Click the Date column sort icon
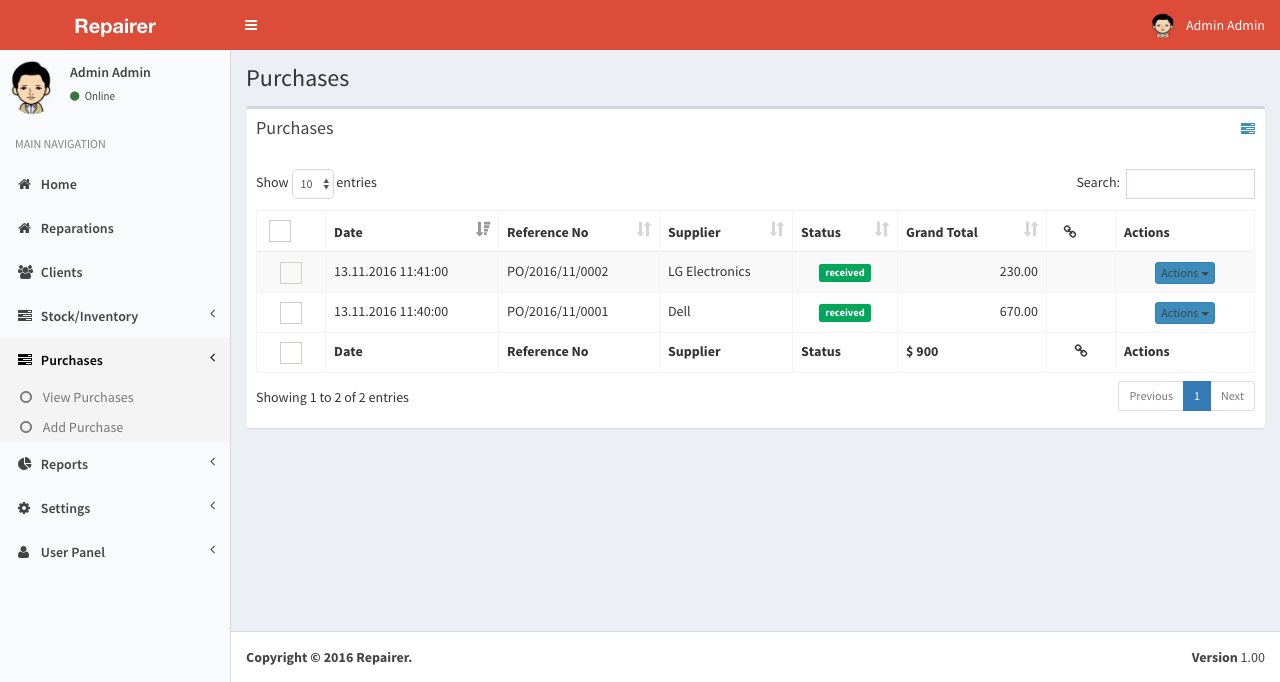The height and width of the screenshot is (682, 1280). pyautogui.click(x=483, y=230)
